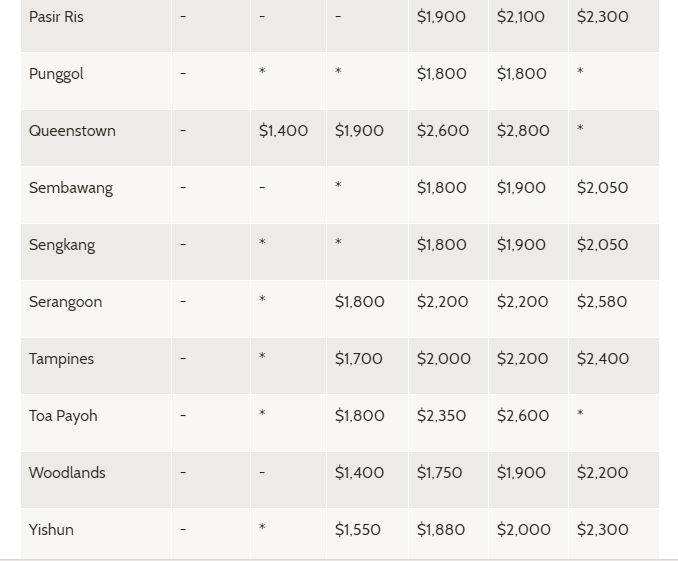Viewport: 678px width, 561px height.
Task: Select the Sembawang row label
Action: [71, 188]
